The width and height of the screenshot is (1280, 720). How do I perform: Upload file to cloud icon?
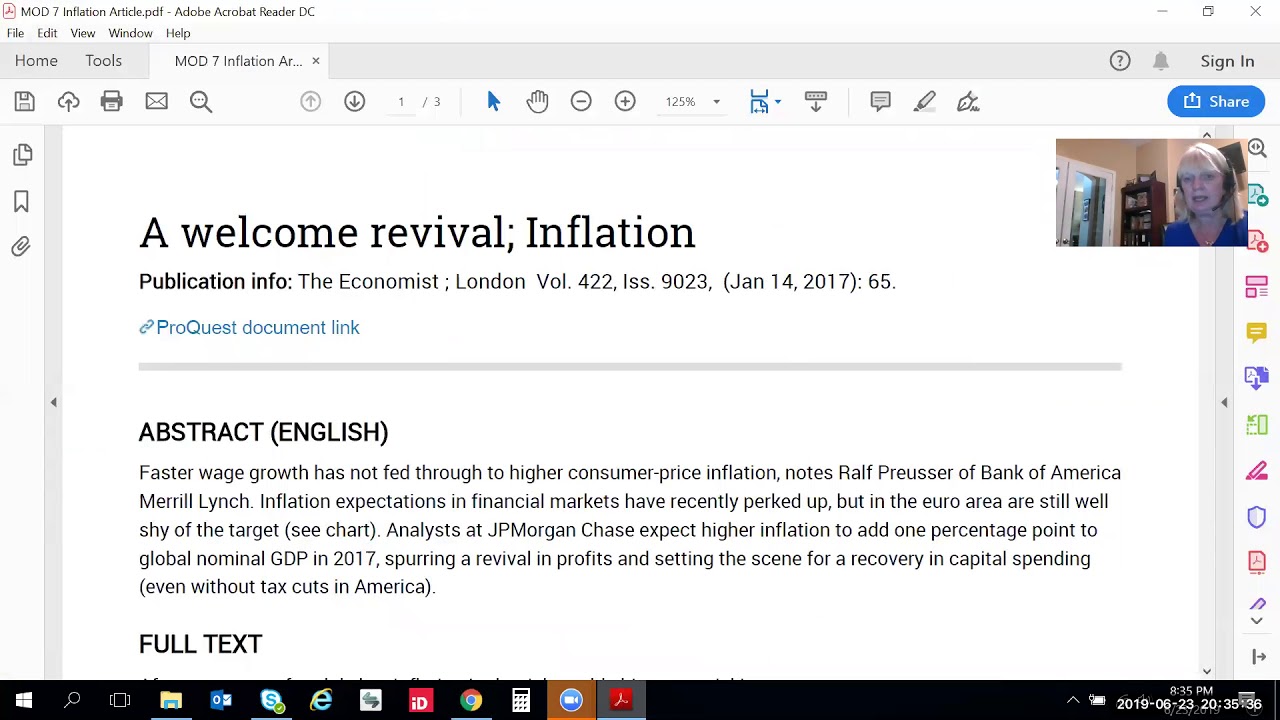pos(68,101)
